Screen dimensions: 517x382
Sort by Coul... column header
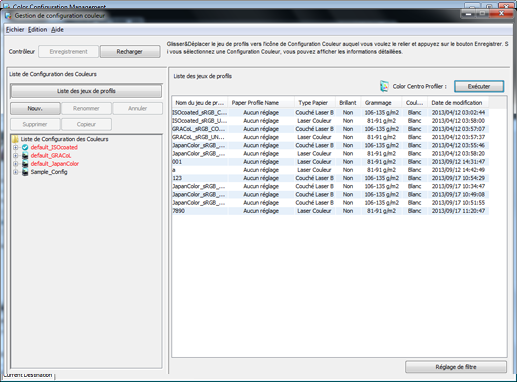click(x=415, y=103)
